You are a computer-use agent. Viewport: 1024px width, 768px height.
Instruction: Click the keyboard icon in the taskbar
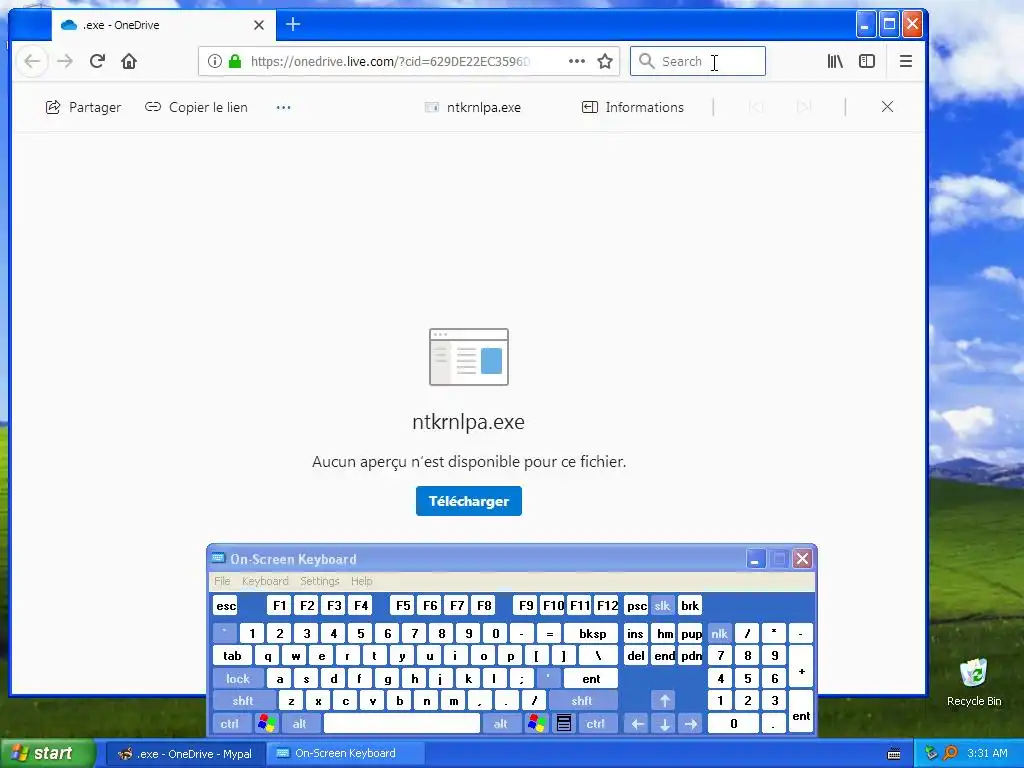894,754
